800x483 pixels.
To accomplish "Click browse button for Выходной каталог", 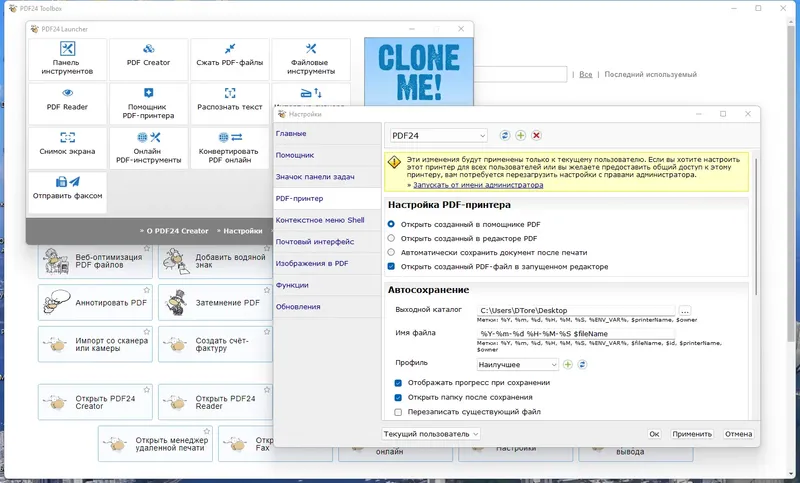I will pos(685,311).
